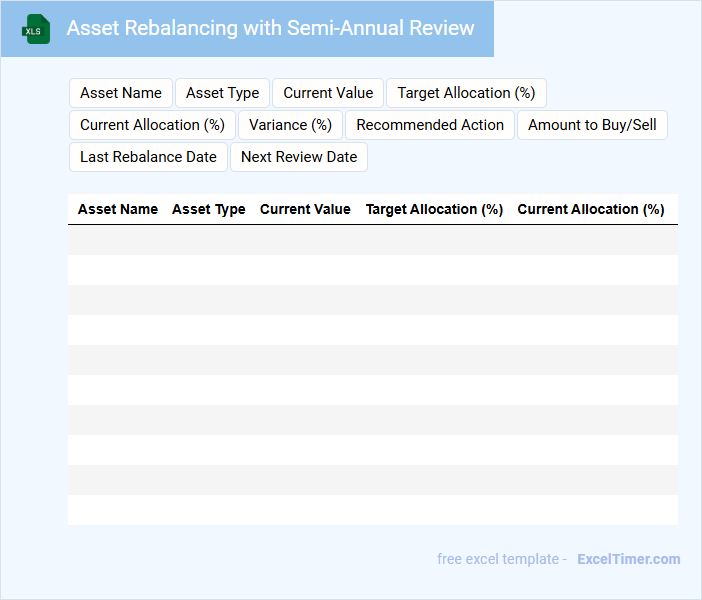Screen dimensions: 702x600
Task: Click the first empty table row
Action: click(372, 240)
